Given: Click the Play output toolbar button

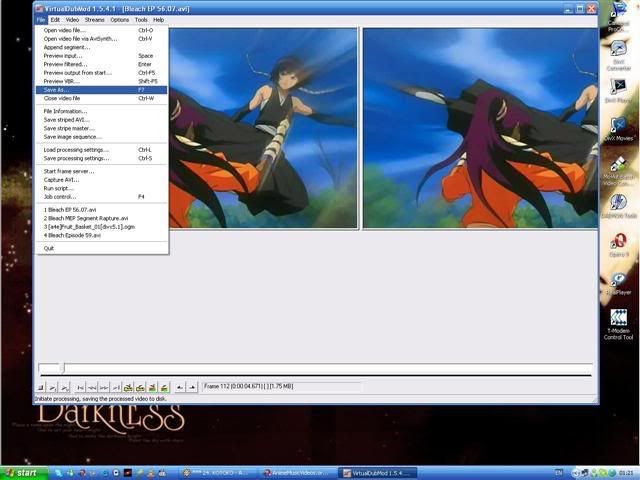Looking at the screenshot, I should (64, 387).
